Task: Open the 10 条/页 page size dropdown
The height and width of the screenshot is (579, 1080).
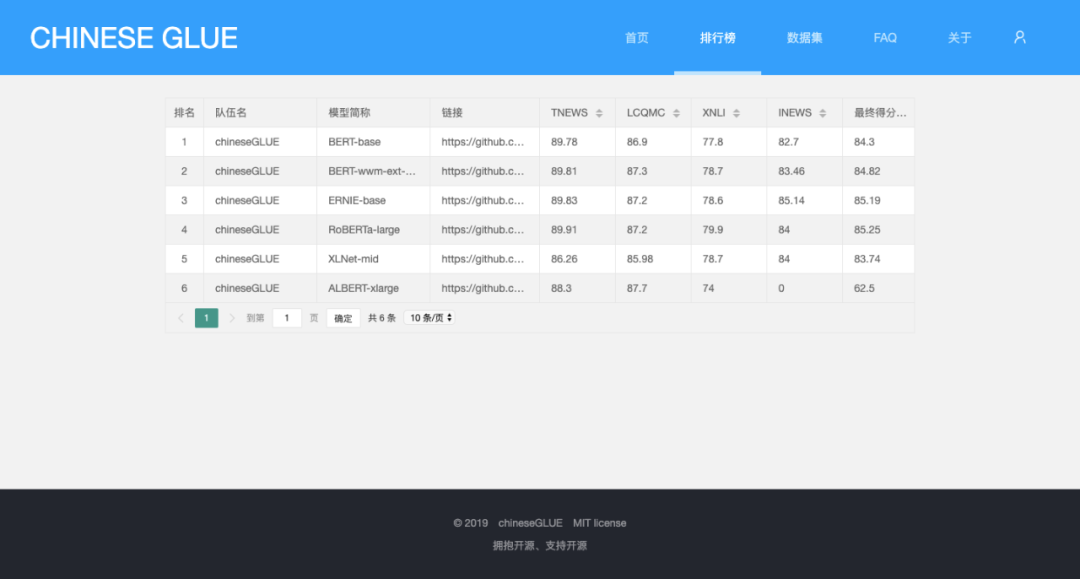Action: pos(430,318)
